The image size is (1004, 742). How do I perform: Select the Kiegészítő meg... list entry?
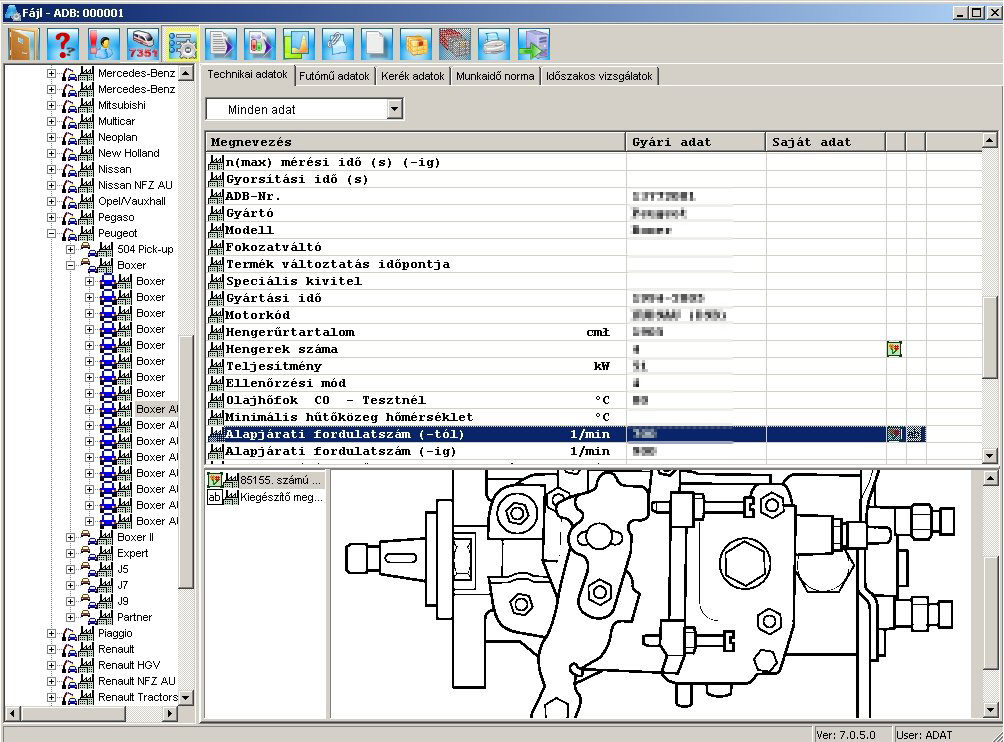(280, 497)
